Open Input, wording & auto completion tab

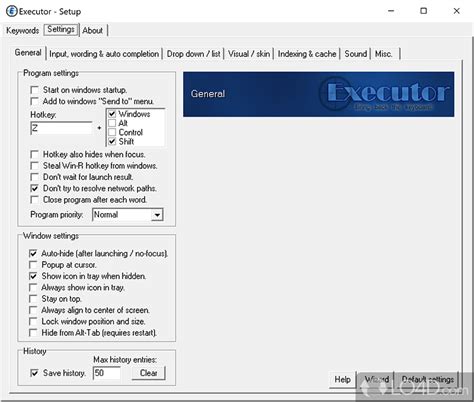[x=104, y=54]
